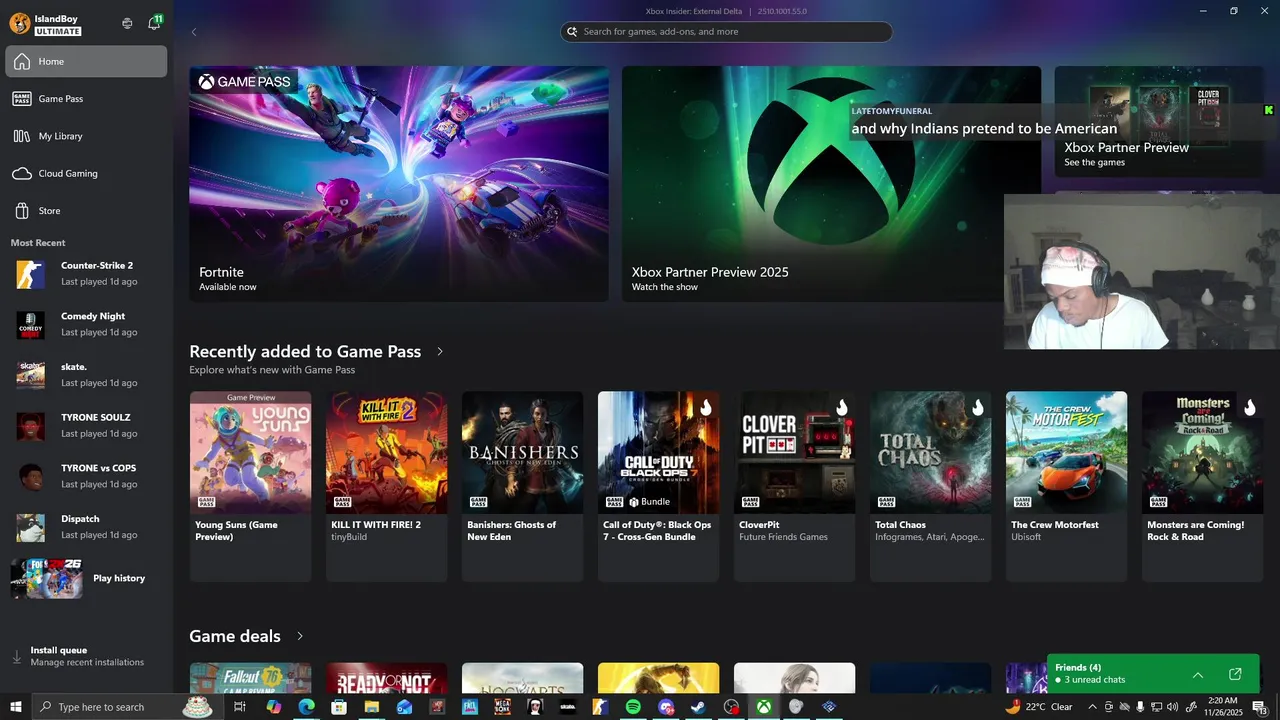
Task: Click the Xbox app taskbar icon
Action: (x=764, y=707)
